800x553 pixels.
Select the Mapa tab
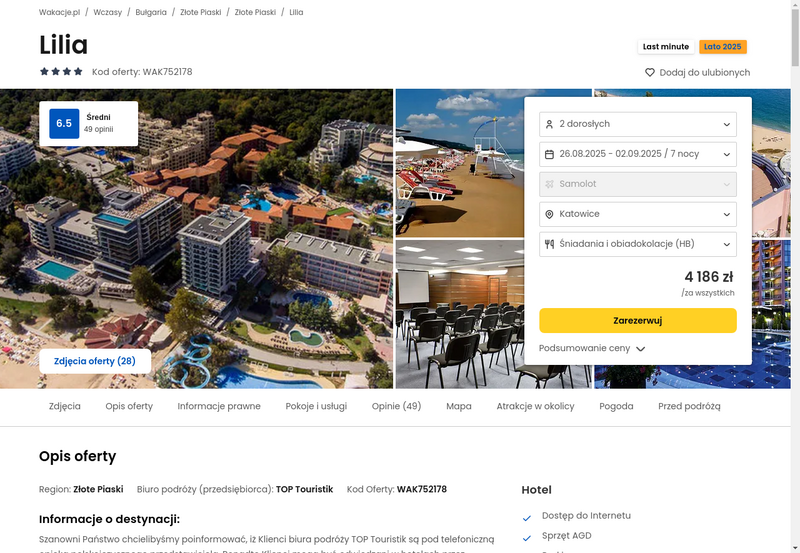tap(459, 407)
